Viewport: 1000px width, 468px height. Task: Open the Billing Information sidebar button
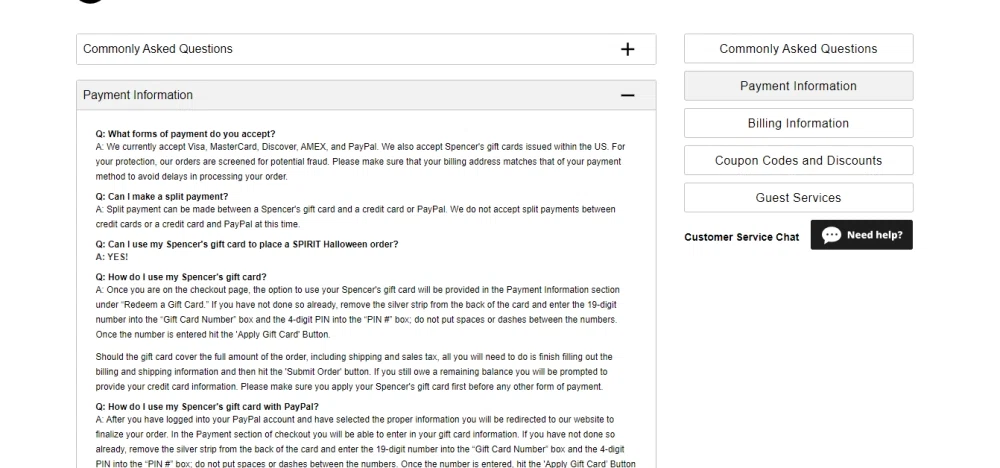(x=798, y=123)
